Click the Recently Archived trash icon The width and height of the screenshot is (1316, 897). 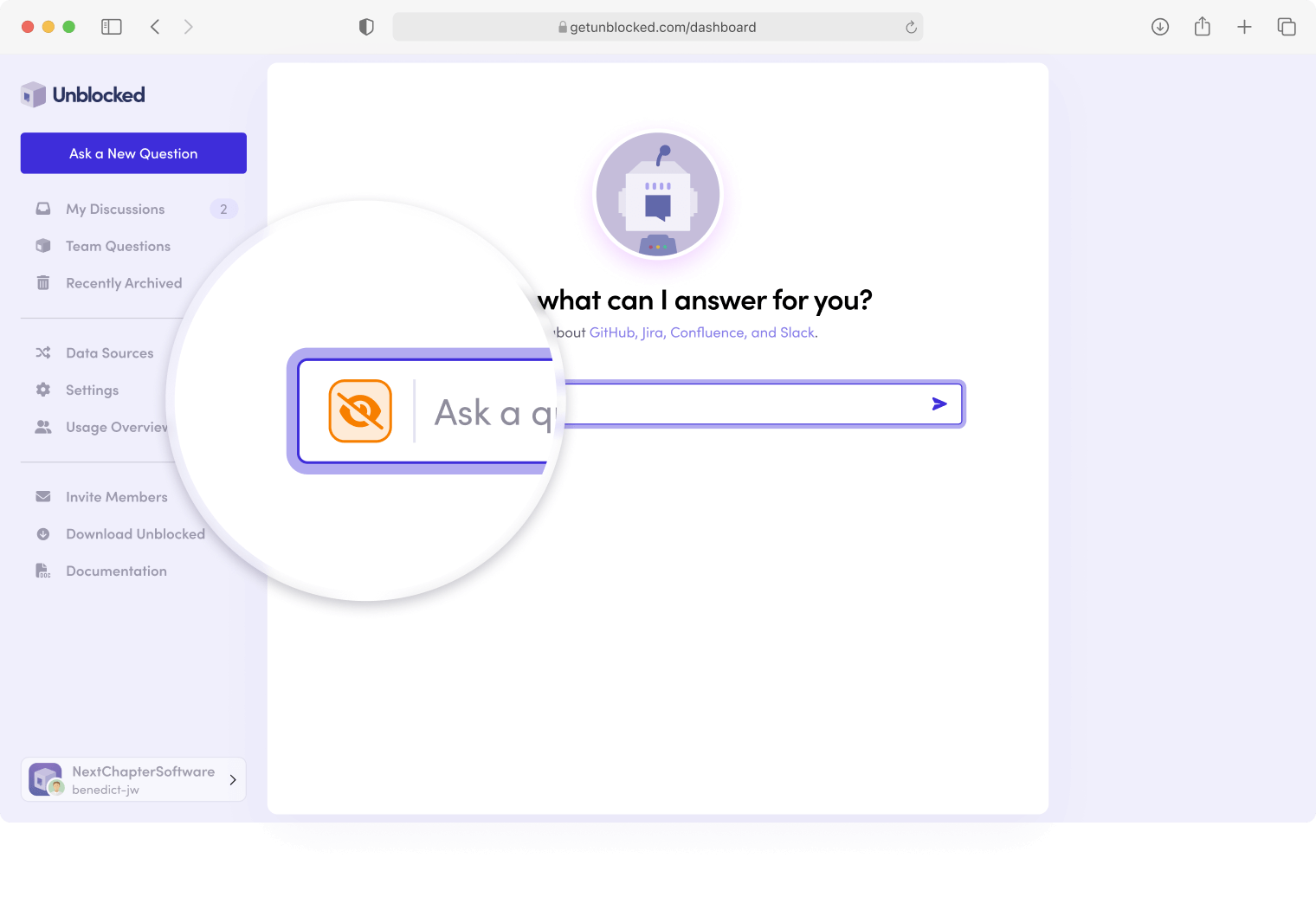point(43,283)
